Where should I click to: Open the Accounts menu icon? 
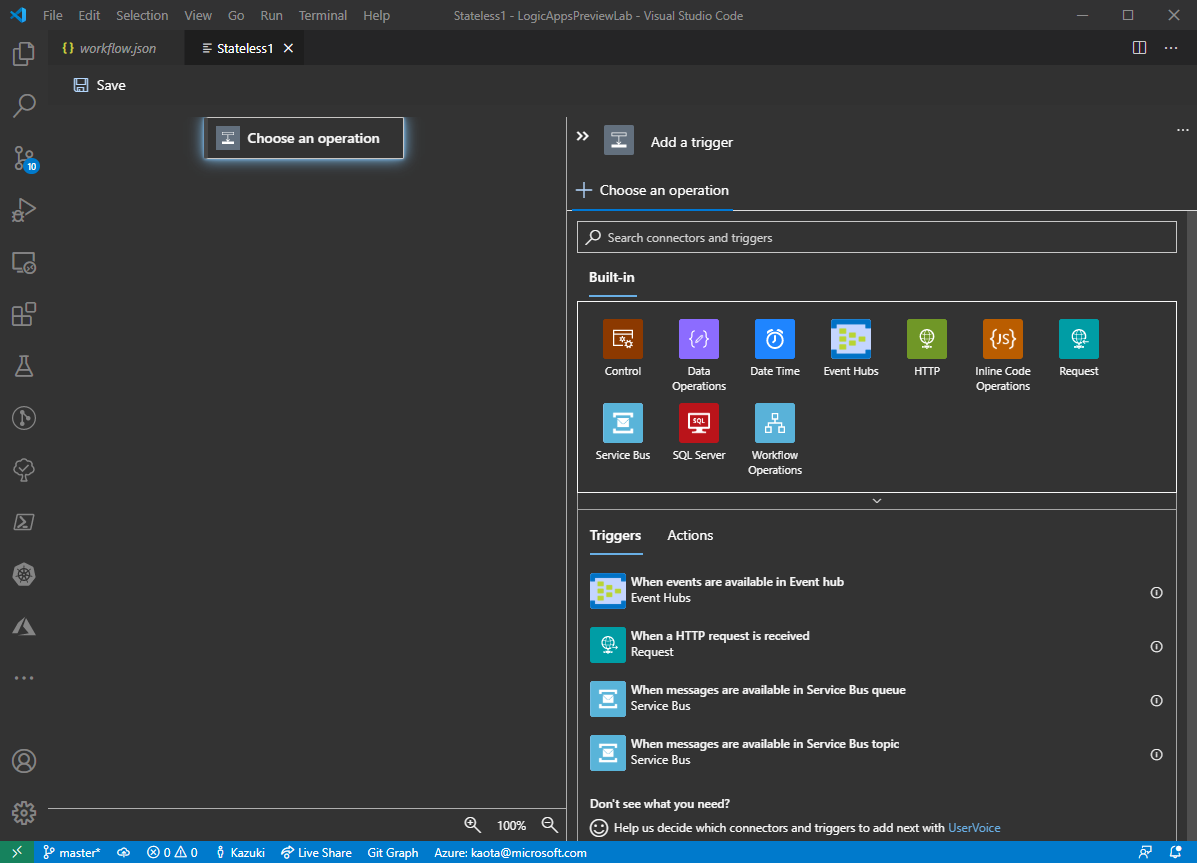pyautogui.click(x=24, y=761)
